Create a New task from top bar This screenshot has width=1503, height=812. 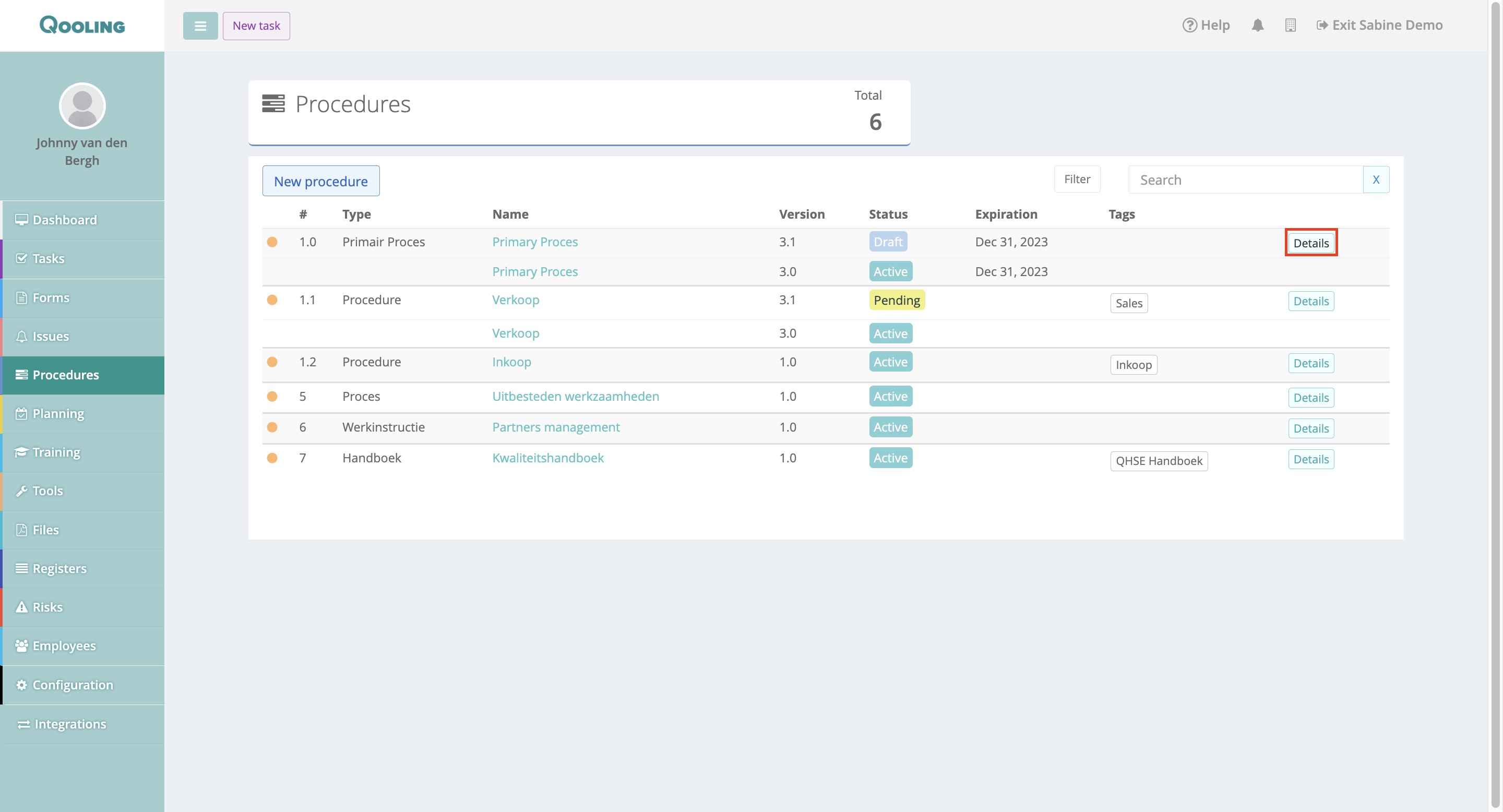[256, 26]
